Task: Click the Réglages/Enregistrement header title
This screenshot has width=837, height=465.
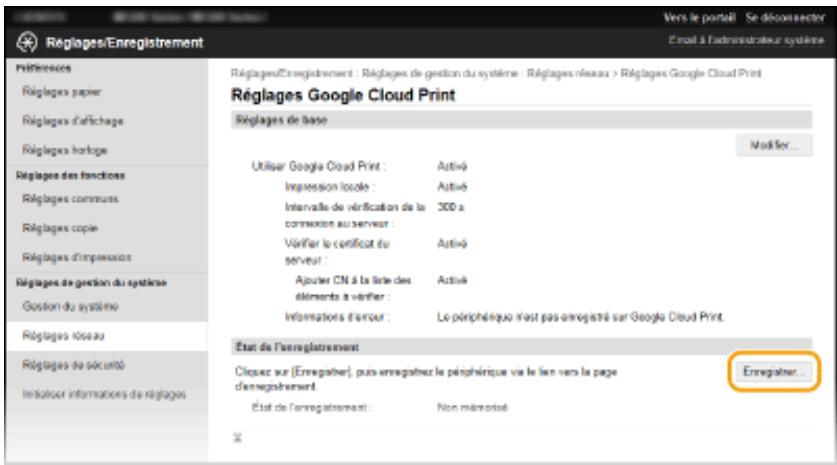Action: 124,43
